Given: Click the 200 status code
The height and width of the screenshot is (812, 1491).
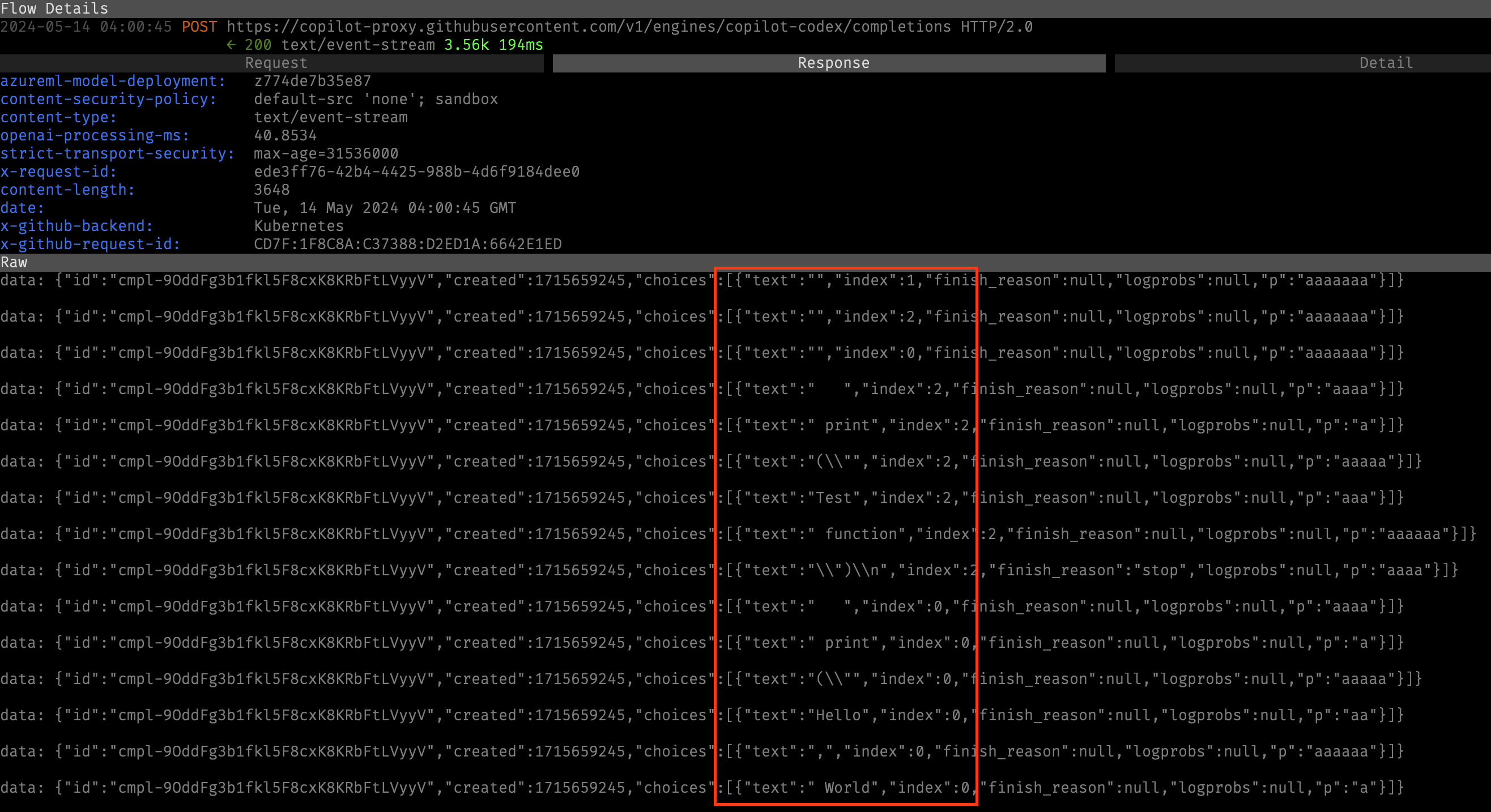Looking at the screenshot, I should click(258, 45).
